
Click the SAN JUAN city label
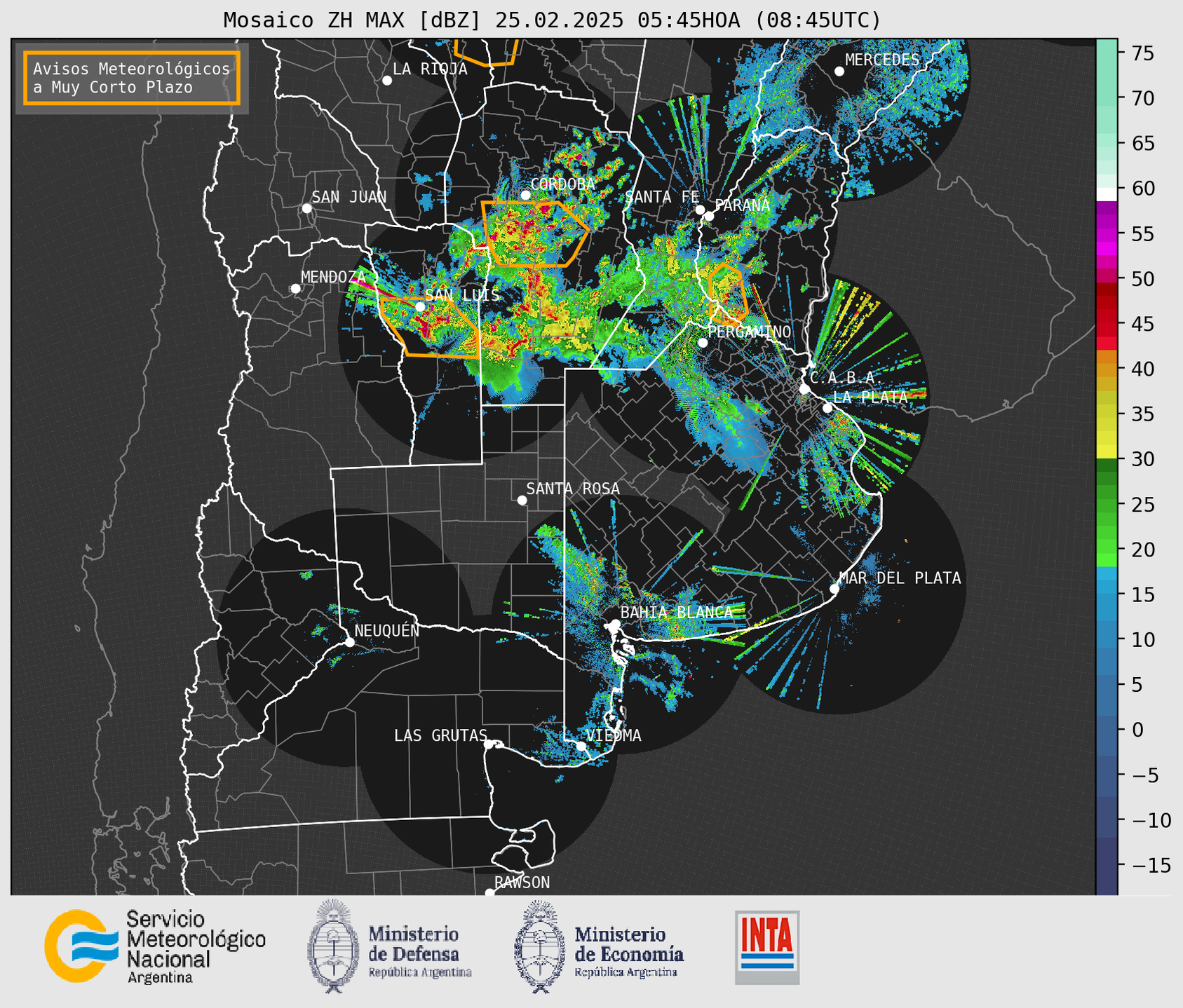tap(349, 197)
